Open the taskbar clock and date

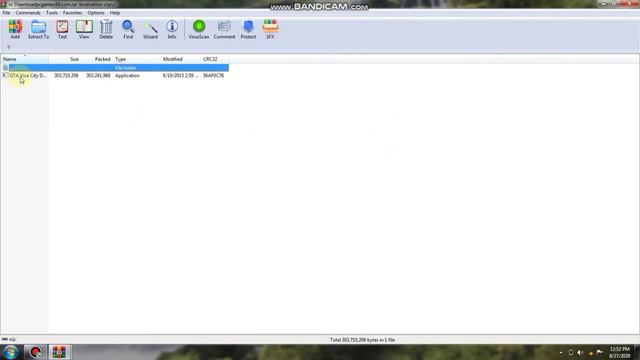pos(619,352)
